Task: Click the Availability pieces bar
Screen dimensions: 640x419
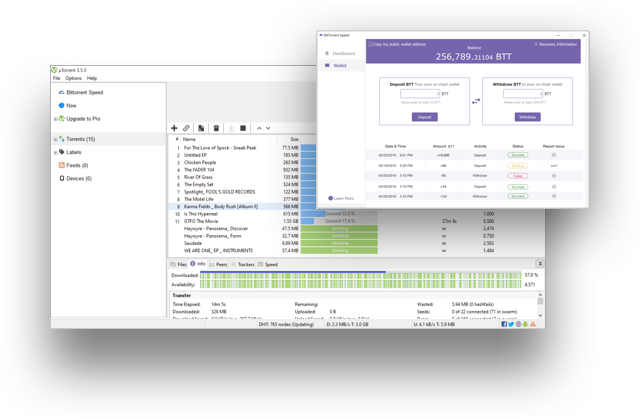Action: 361,284
